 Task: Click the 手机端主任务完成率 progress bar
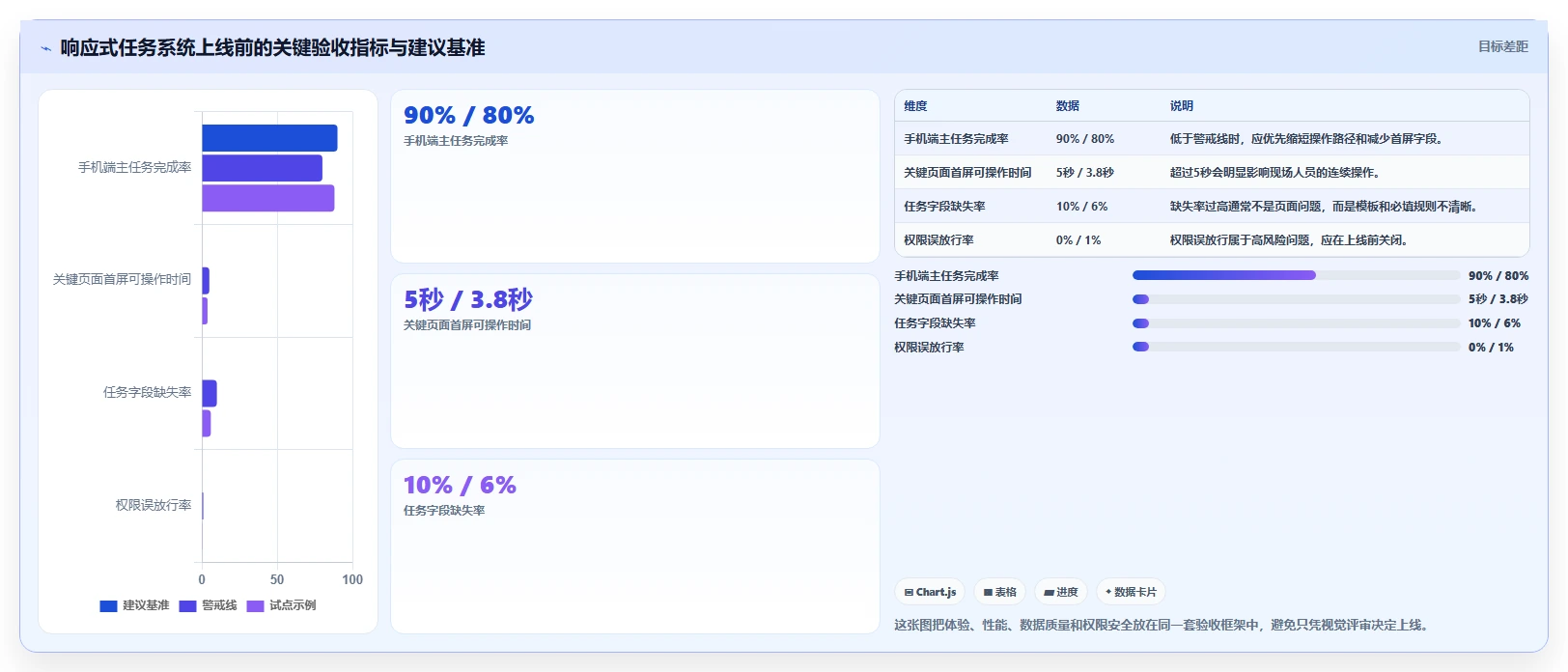1296,275
